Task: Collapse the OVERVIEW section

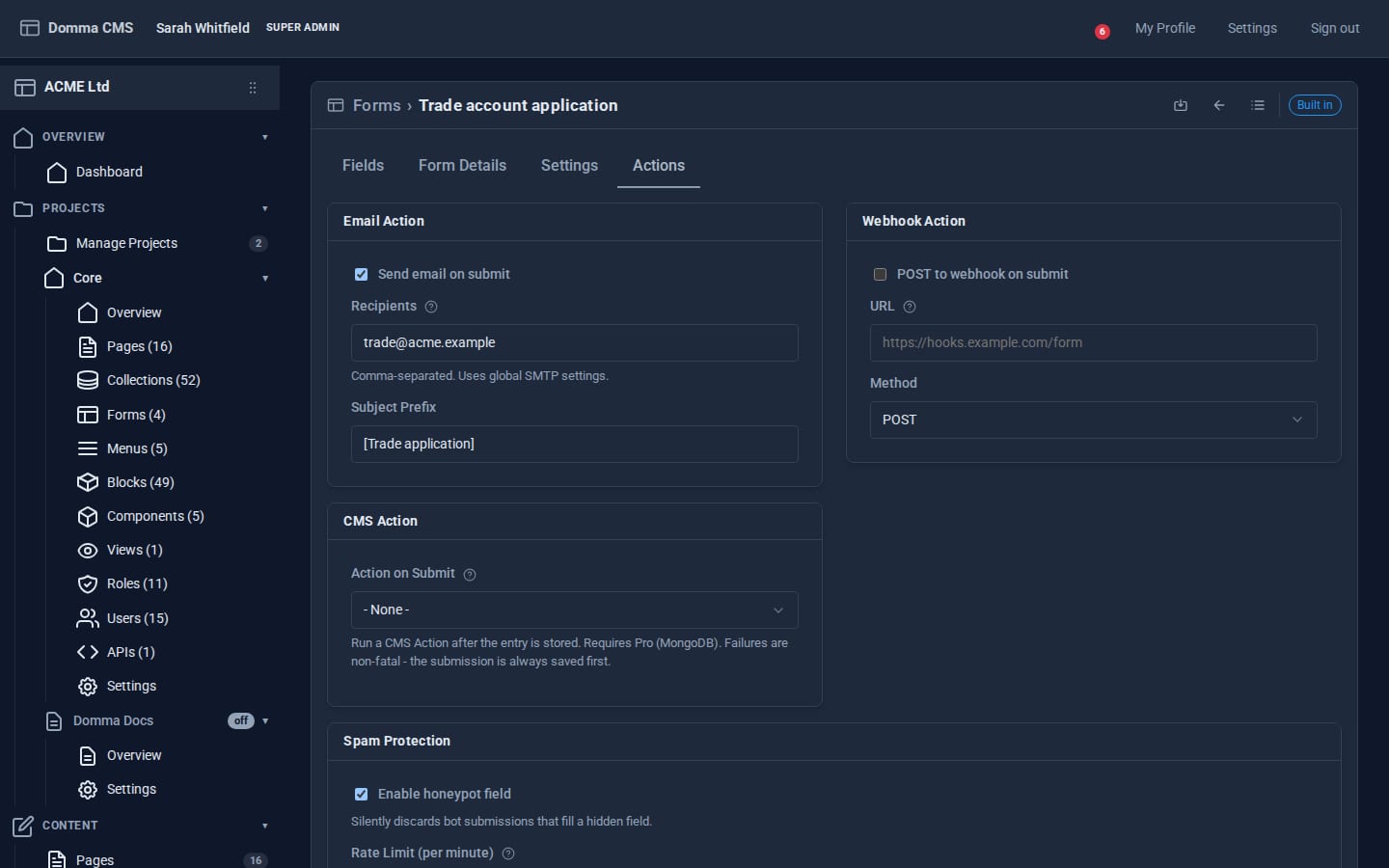Action: tap(265, 137)
